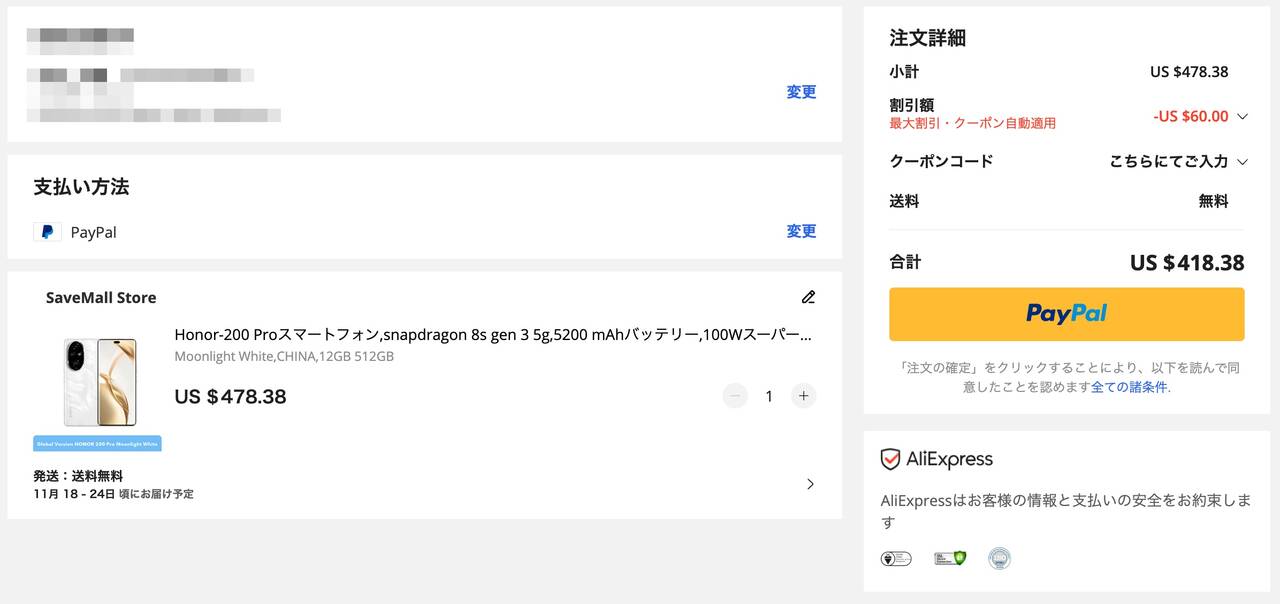1280x604 pixels.
Task: Click the Moonlight White 12GB 512GB variant text
Action: coord(284,357)
